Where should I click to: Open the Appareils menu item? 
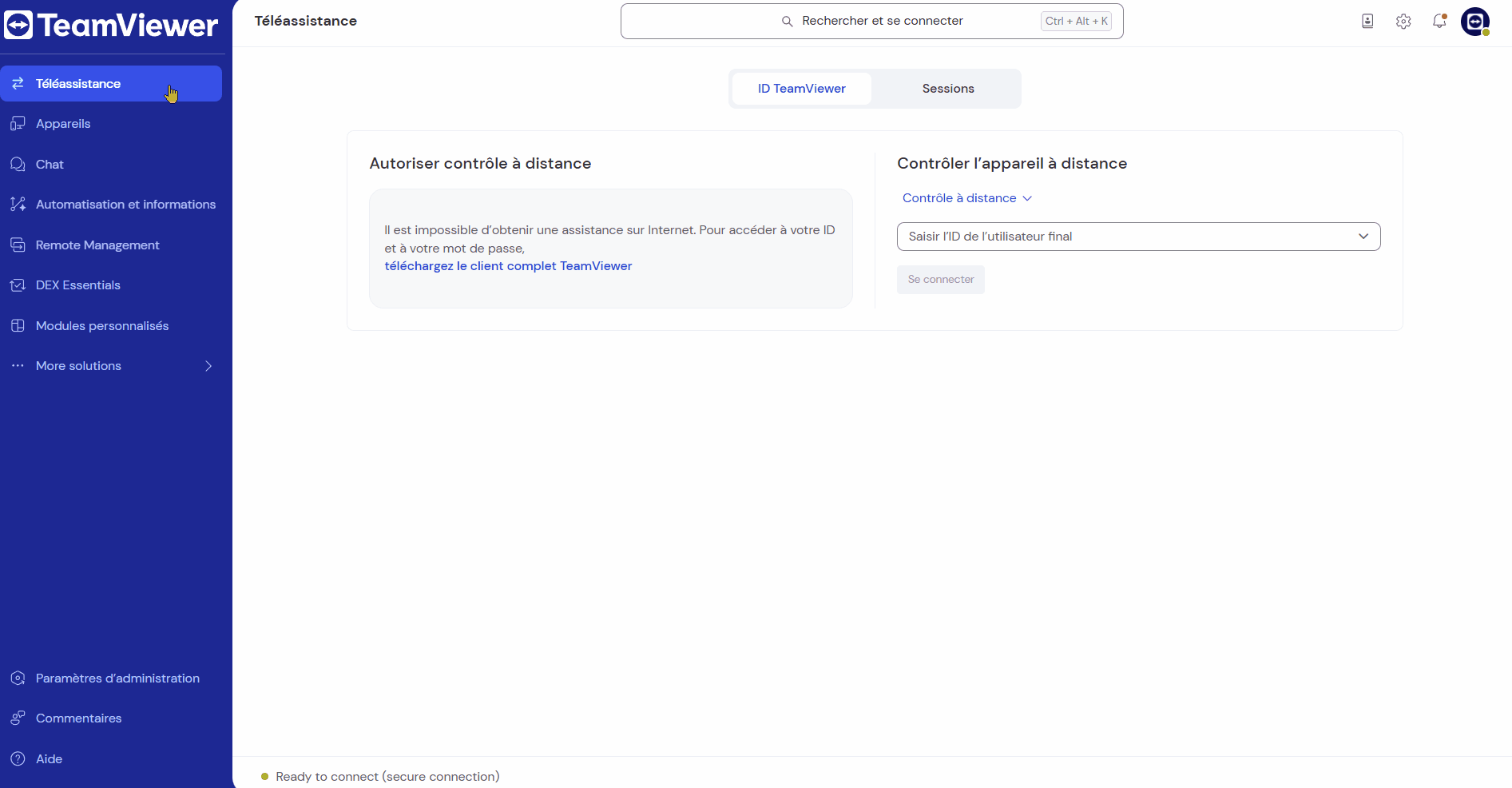click(x=111, y=124)
